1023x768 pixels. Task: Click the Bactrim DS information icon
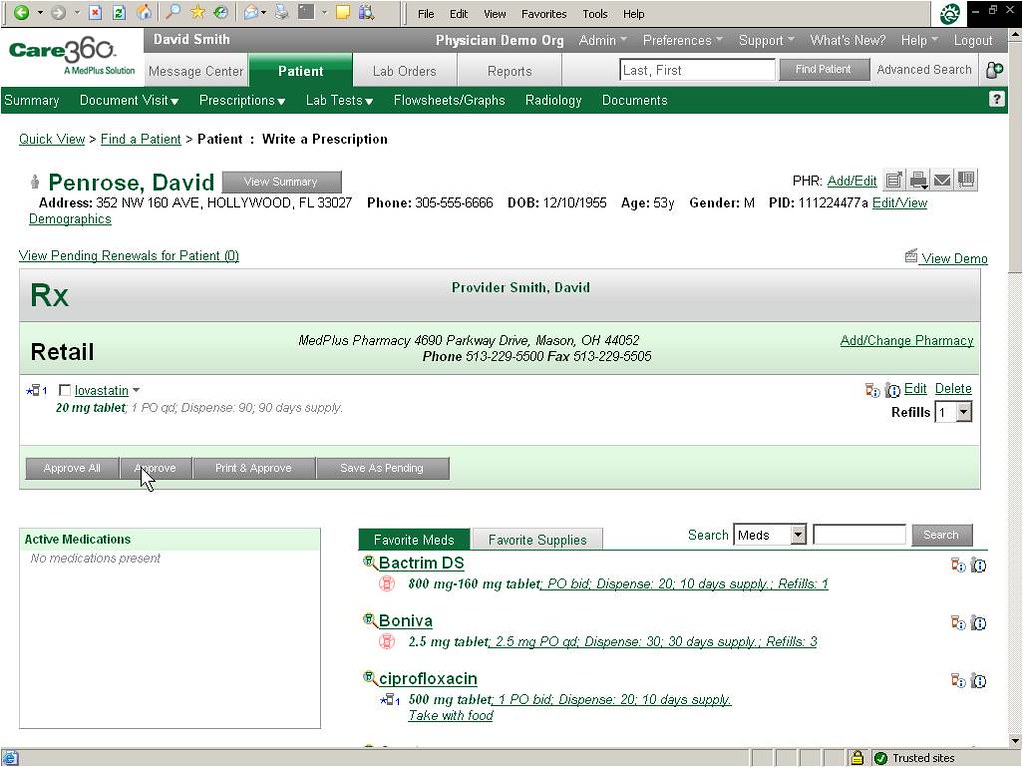click(x=978, y=565)
